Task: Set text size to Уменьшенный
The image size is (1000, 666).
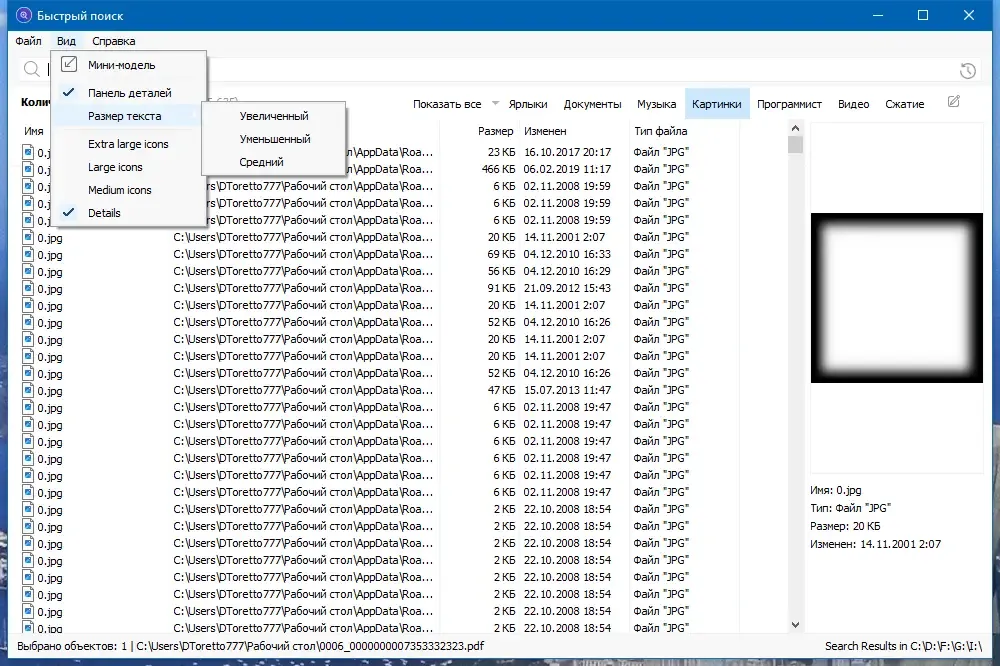Action: [x=274, y=139]
